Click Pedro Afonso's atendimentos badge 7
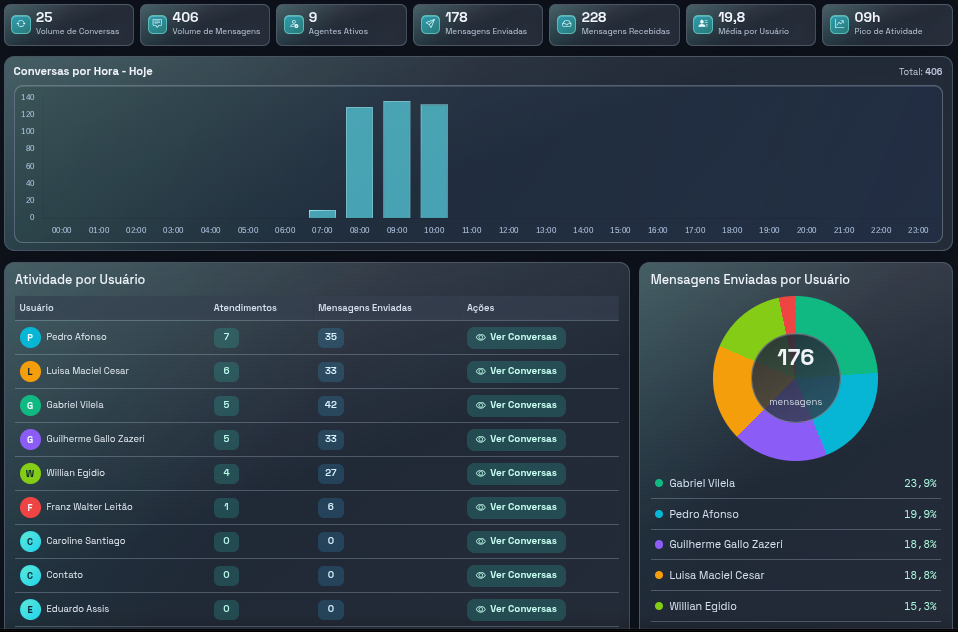 [x=226, y=337]
